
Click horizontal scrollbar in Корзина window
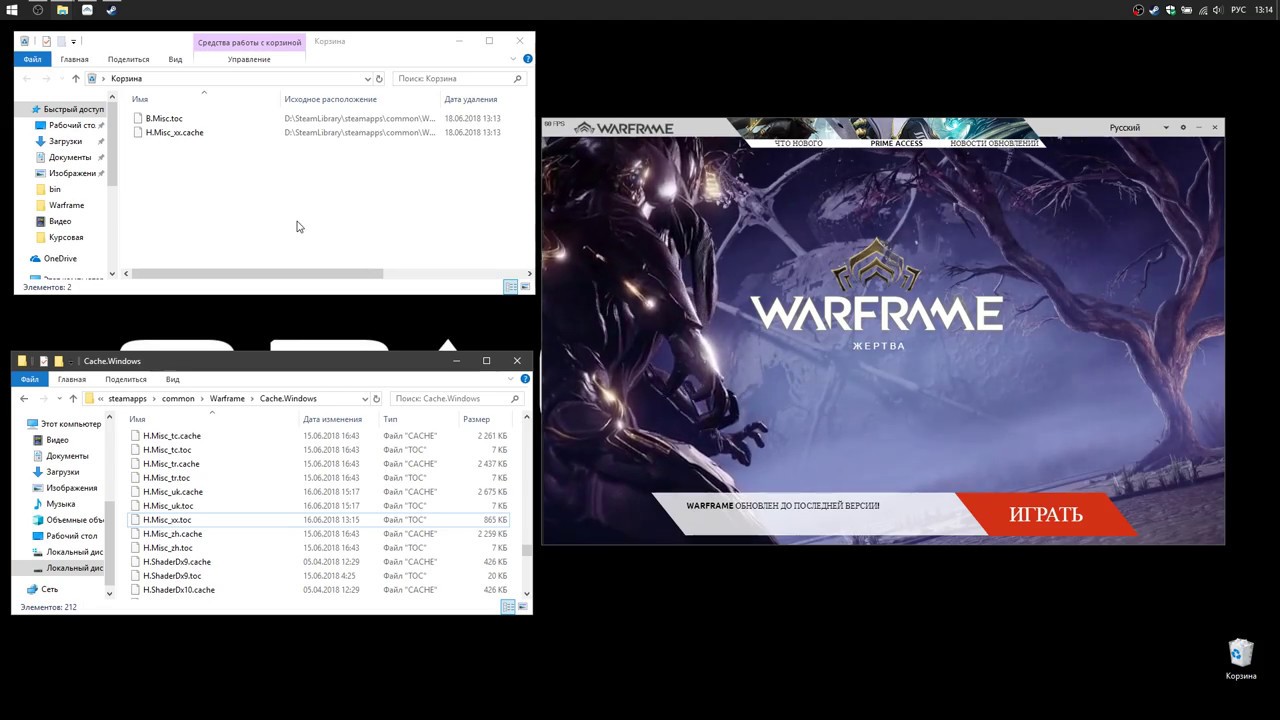click(257, 273)
